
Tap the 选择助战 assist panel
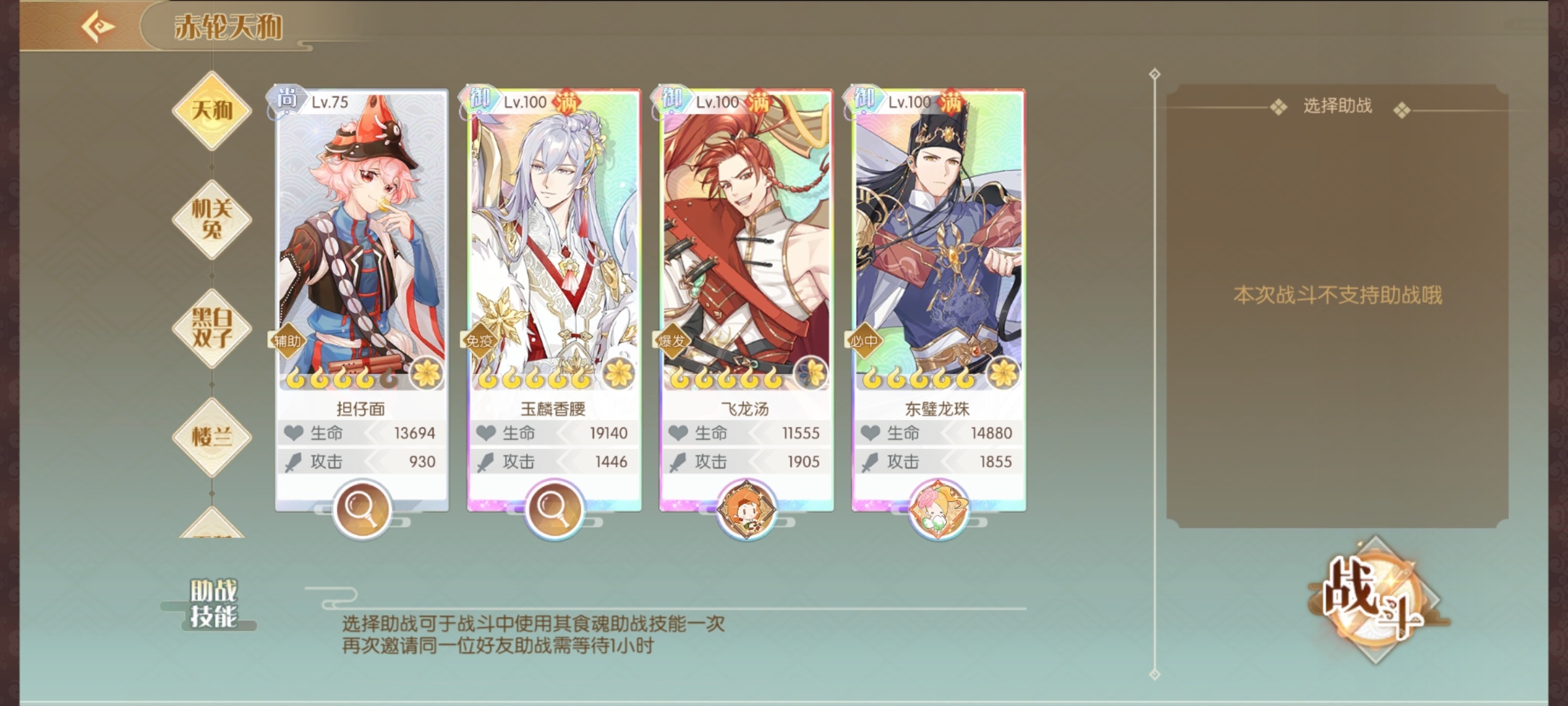[1337, 305]
